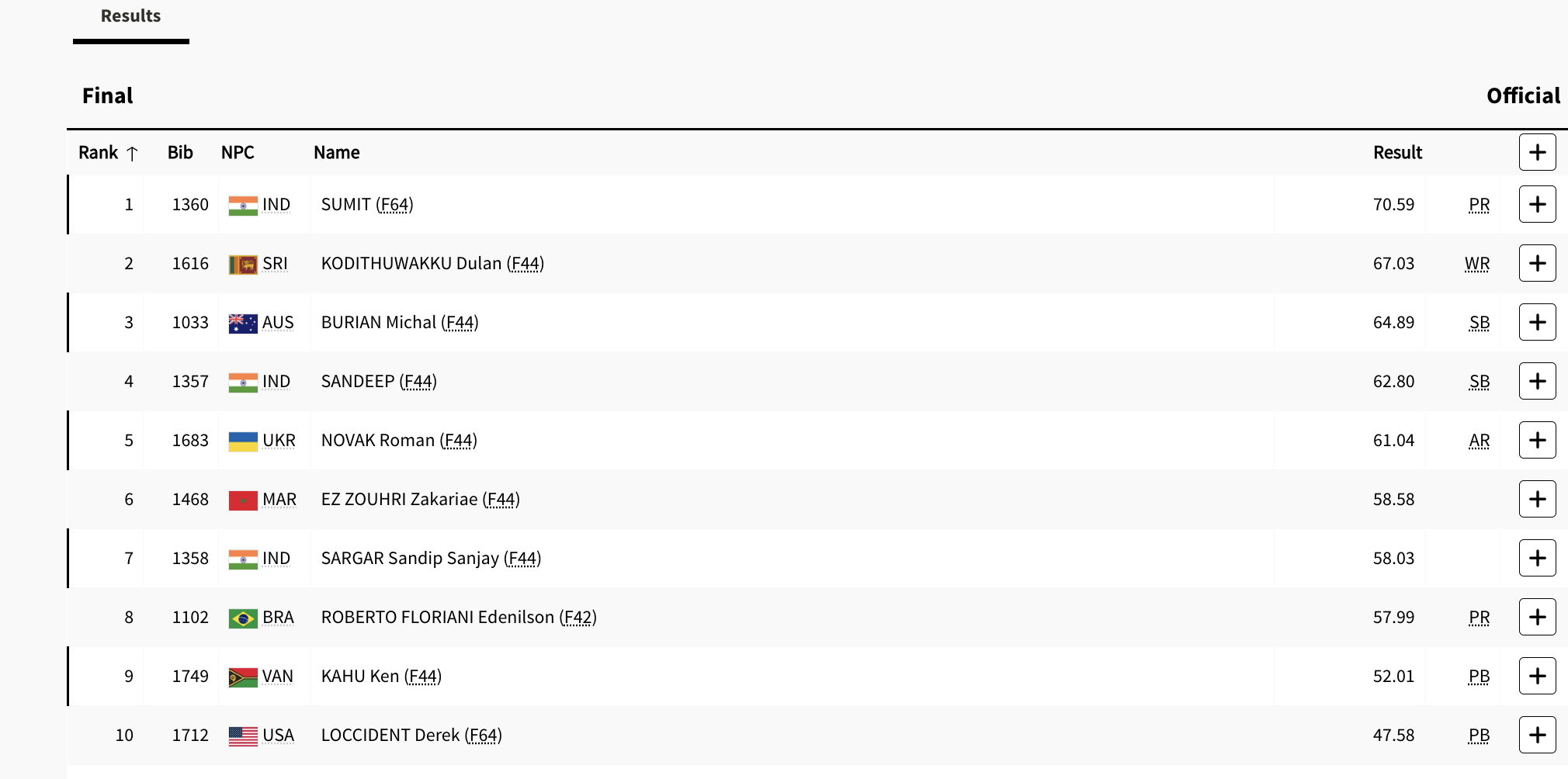Image resolution: width=1568 pixels, height=779 pixels.
Task: Expand details for SUMIT's result row
Action: 1537,204
